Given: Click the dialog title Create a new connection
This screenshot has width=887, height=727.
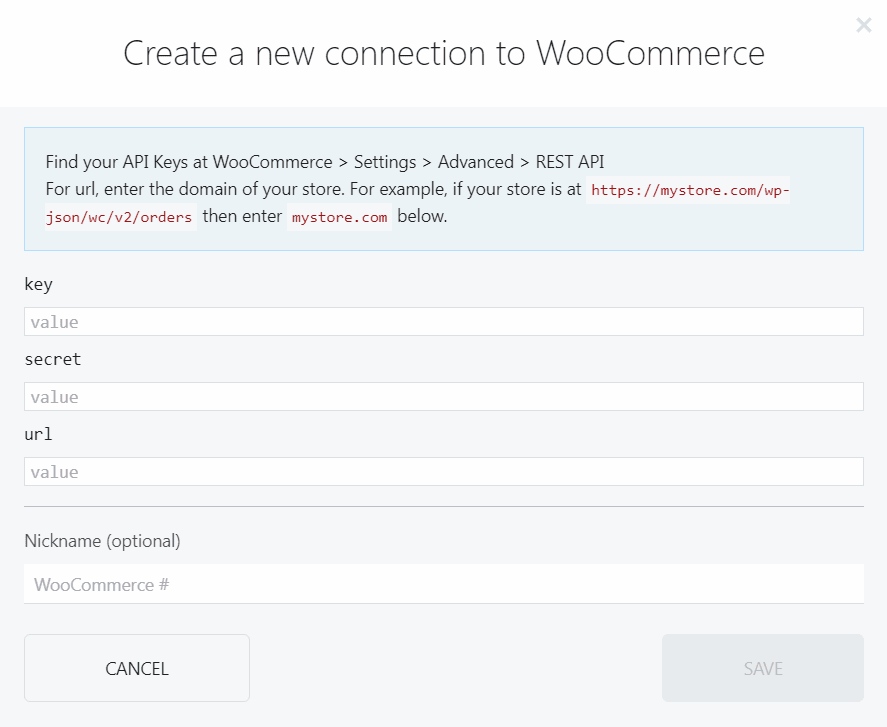Looking at the screenshot, I should pyautogui.click(x=444, y=54).
